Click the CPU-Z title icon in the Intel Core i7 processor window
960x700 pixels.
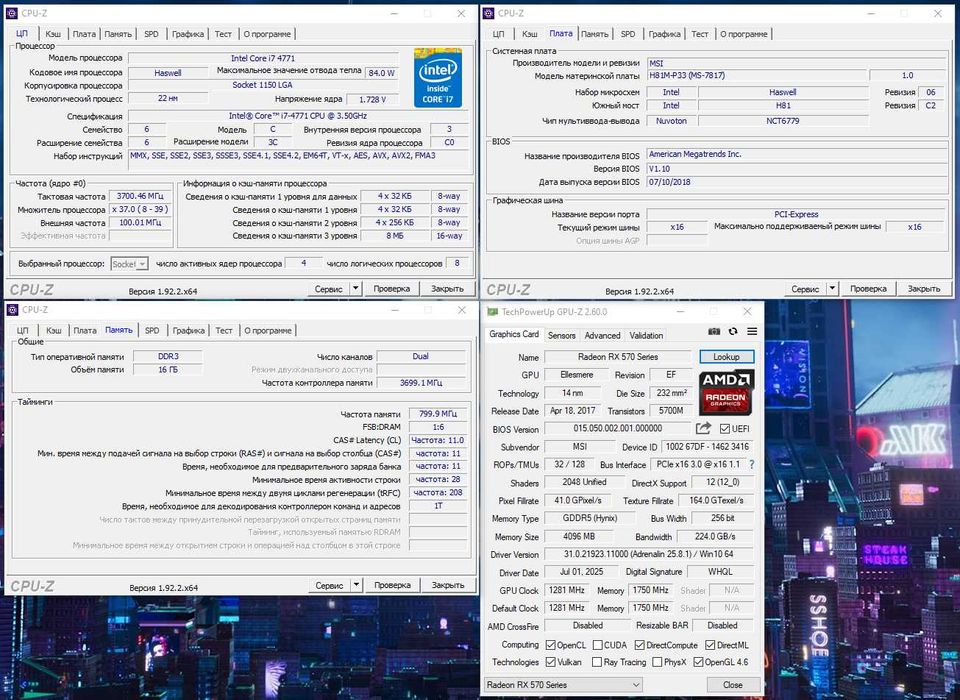point(12,13)
